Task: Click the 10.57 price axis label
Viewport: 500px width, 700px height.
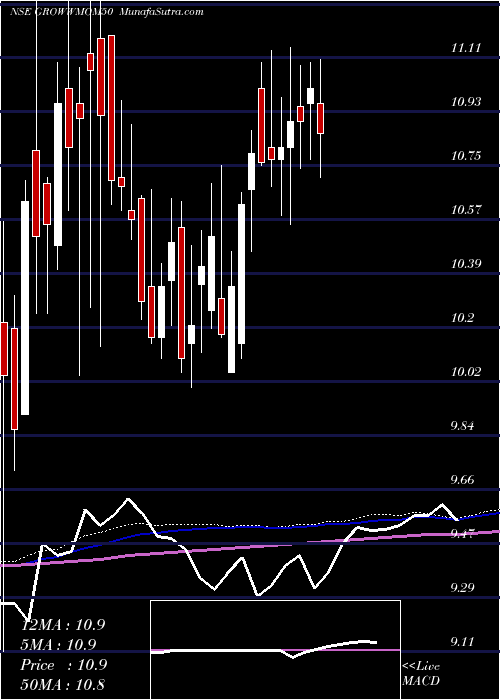Action: [466, 210]
